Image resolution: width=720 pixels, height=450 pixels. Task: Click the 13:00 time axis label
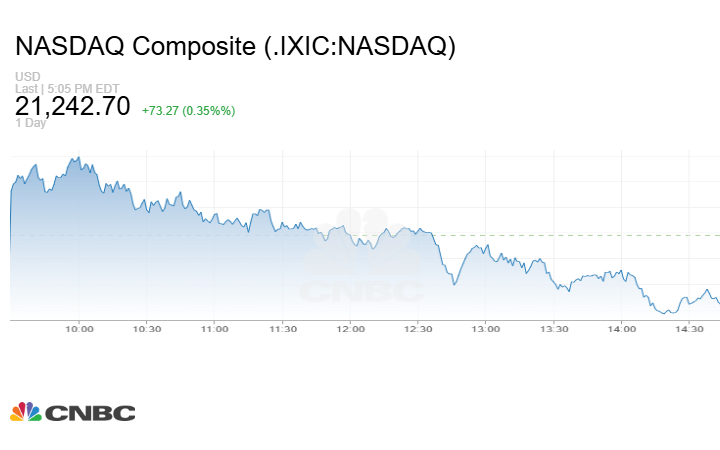point(486,328)
